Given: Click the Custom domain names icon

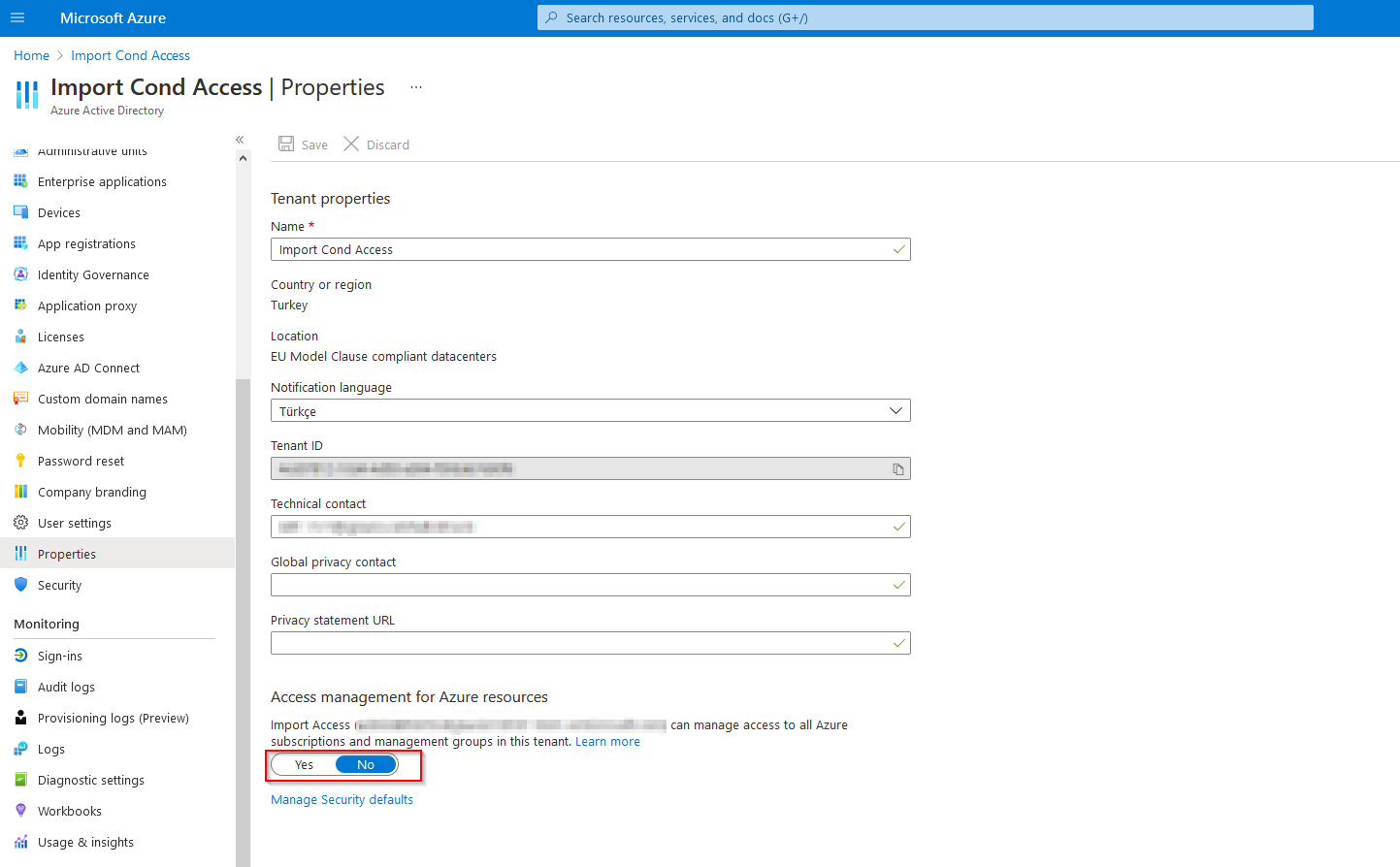Looking at the screenshot, I should 20,399.
